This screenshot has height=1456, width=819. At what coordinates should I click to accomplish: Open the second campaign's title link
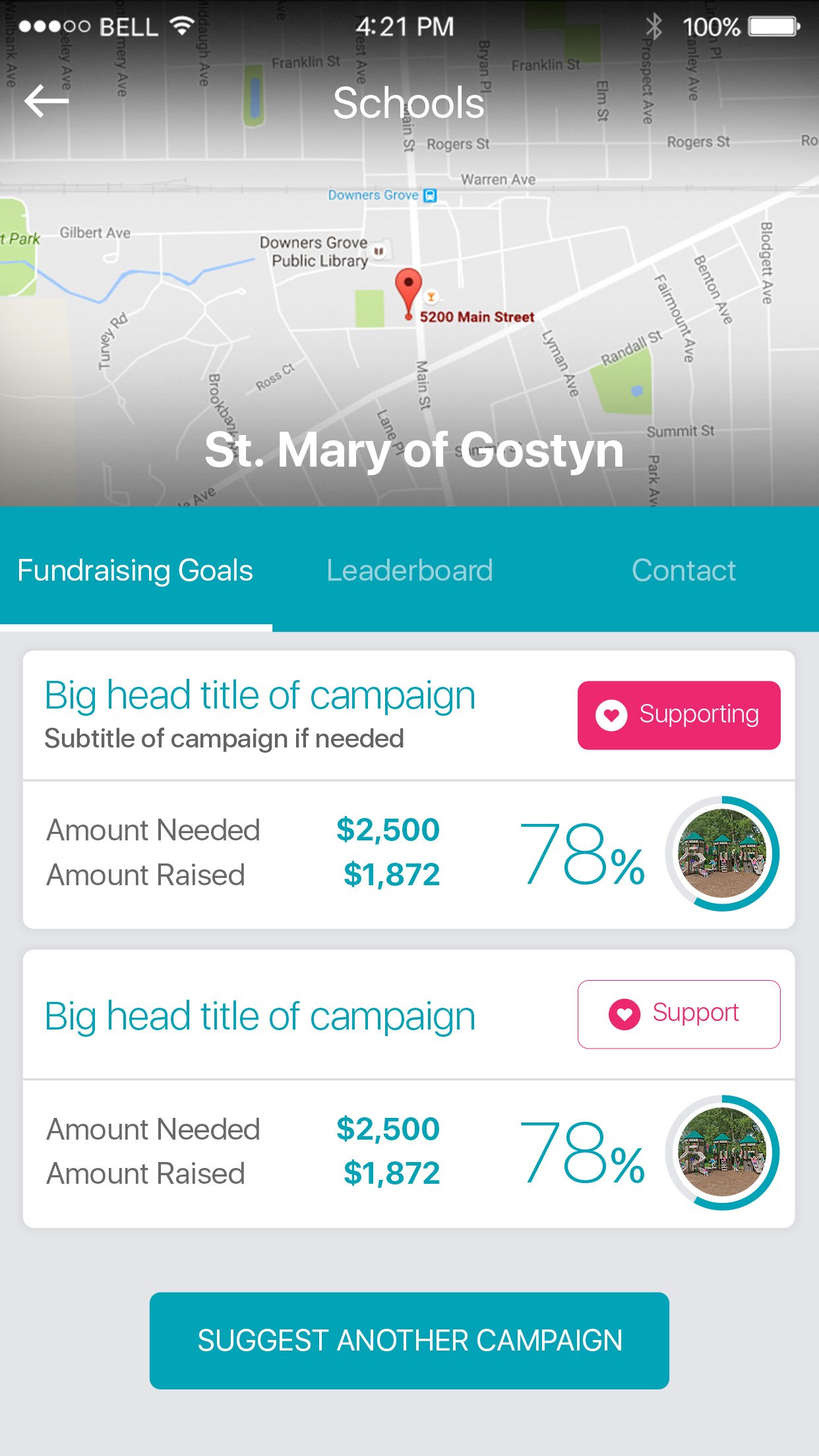(x=260, y=1016)
